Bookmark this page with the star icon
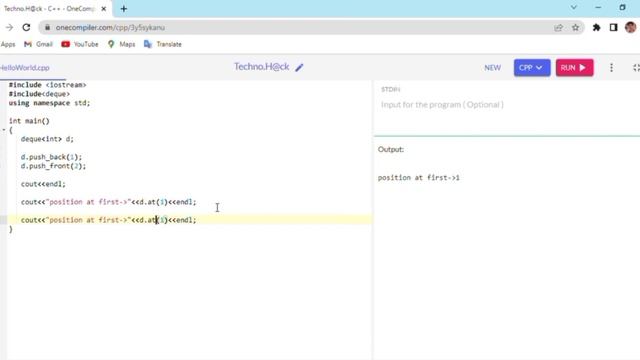This screenshot has width=640, height=360. pyautogui.click(x=575, y=27)
